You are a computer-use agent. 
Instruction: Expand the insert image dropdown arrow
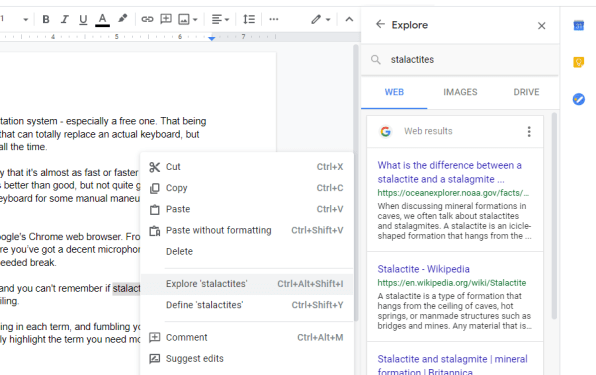pos(195,19)
